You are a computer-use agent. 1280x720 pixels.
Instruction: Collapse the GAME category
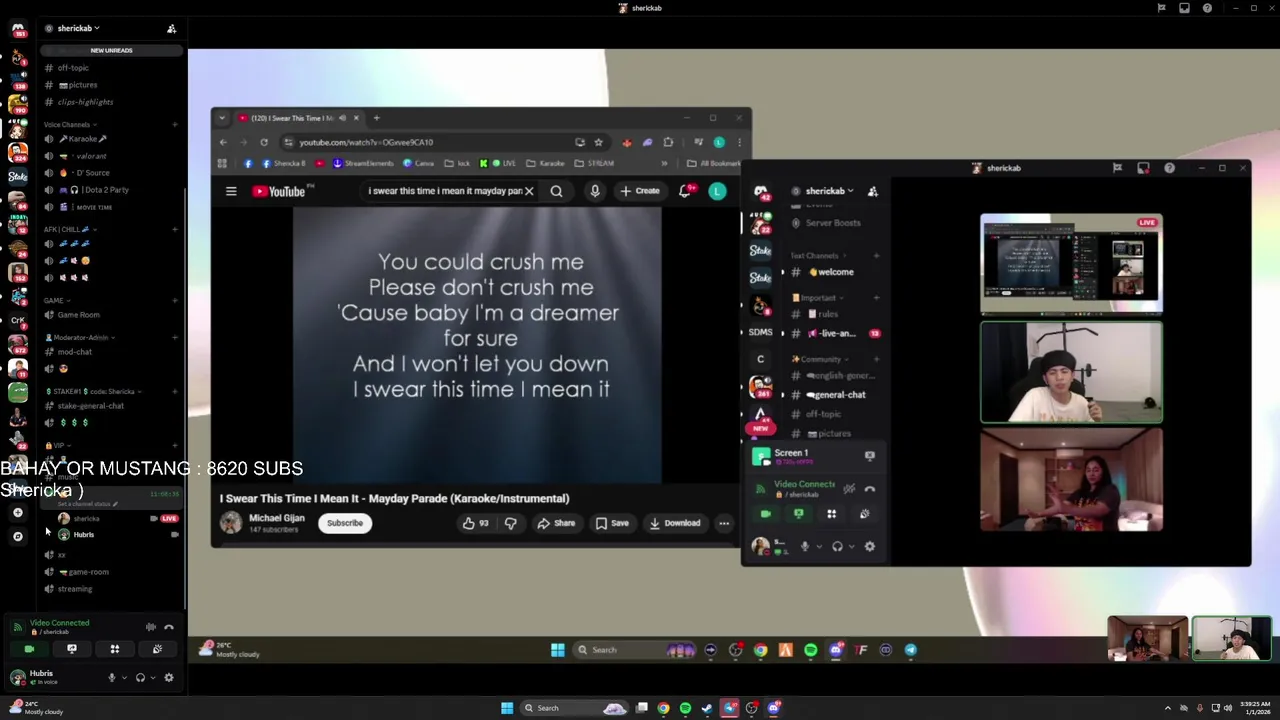56,300
